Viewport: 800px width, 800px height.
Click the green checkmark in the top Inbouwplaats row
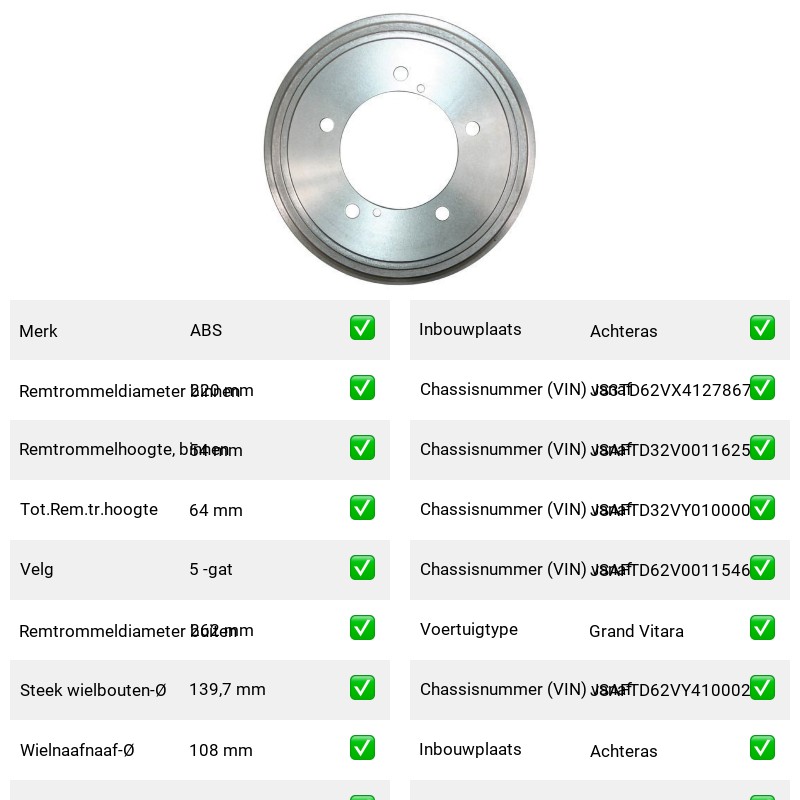click(762, 328)
